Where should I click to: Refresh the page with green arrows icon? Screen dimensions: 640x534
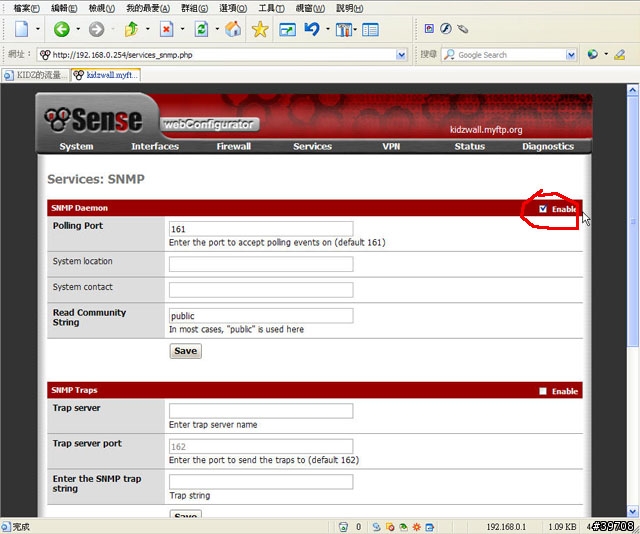pyautogui.click(x=201, y=29)
